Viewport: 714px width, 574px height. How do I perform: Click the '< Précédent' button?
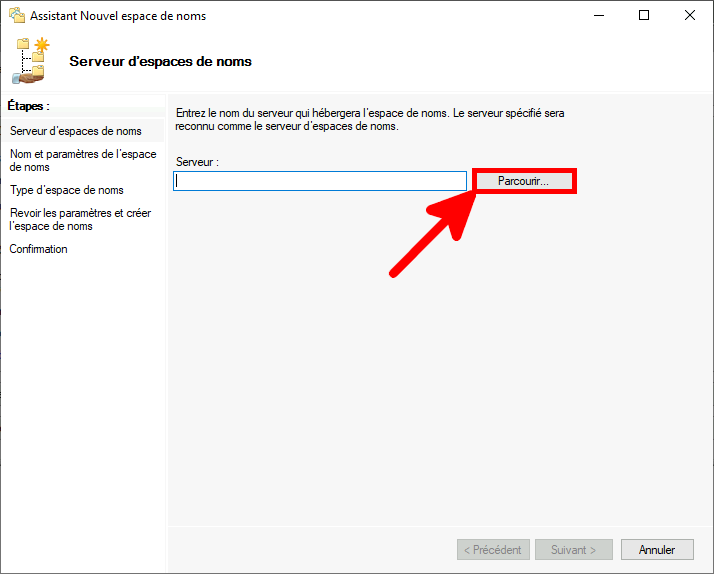(493, 550)
